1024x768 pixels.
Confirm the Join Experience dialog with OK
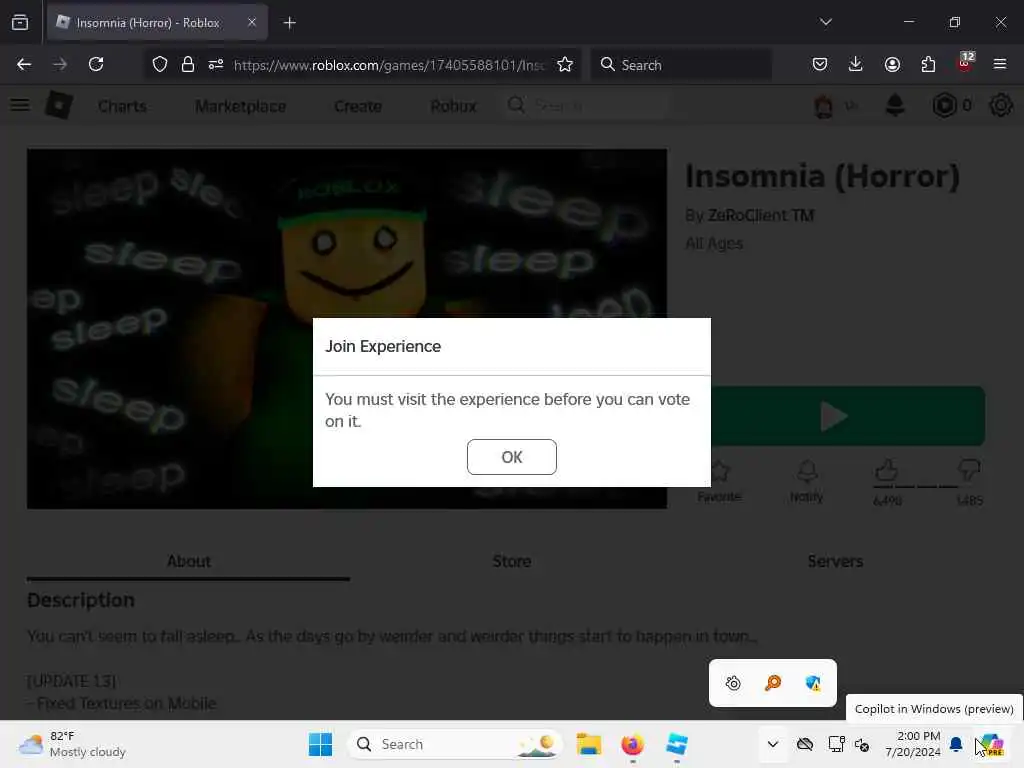pos(511,456)
